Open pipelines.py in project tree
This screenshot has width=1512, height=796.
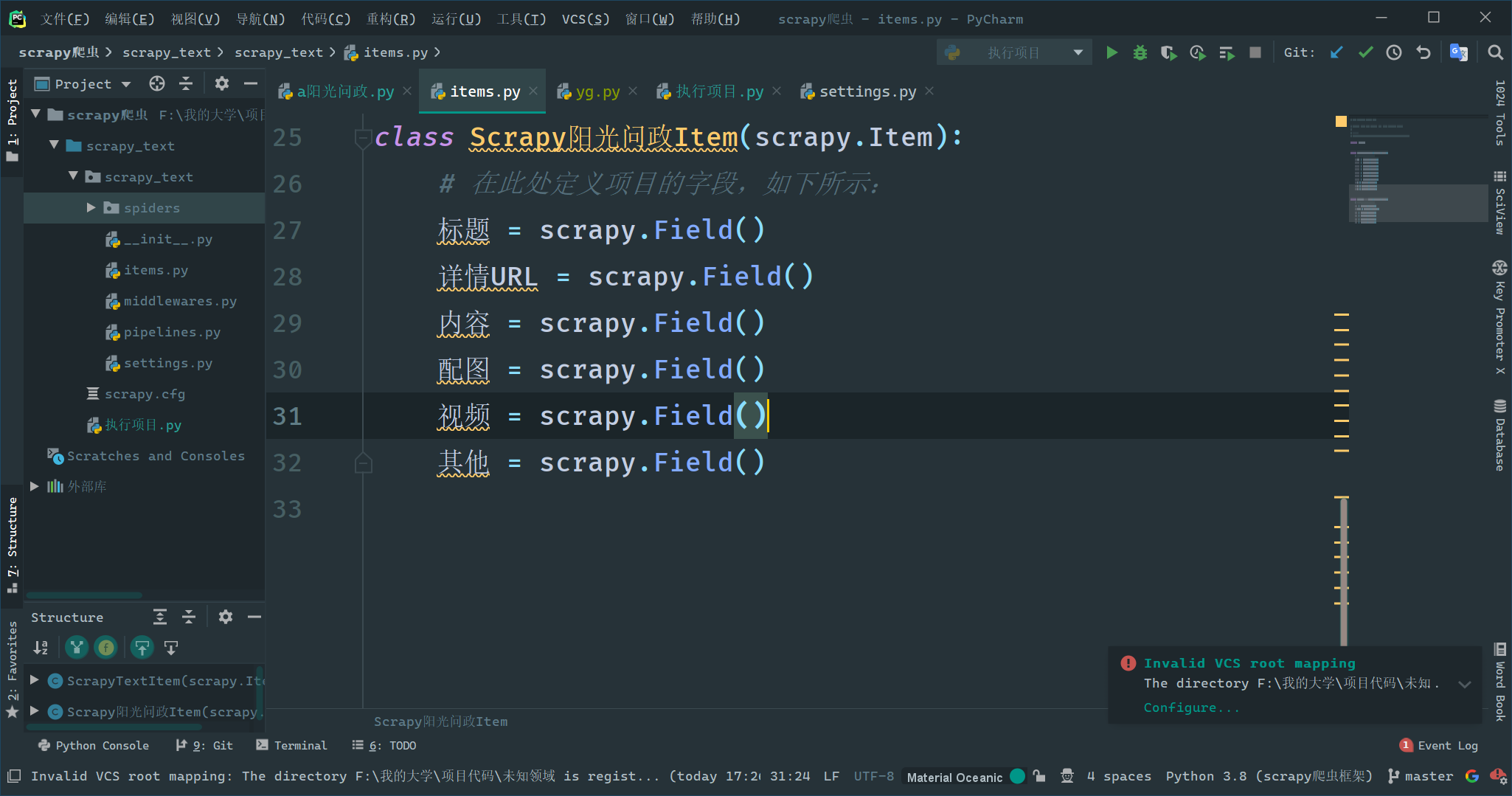tap(172, 332)
